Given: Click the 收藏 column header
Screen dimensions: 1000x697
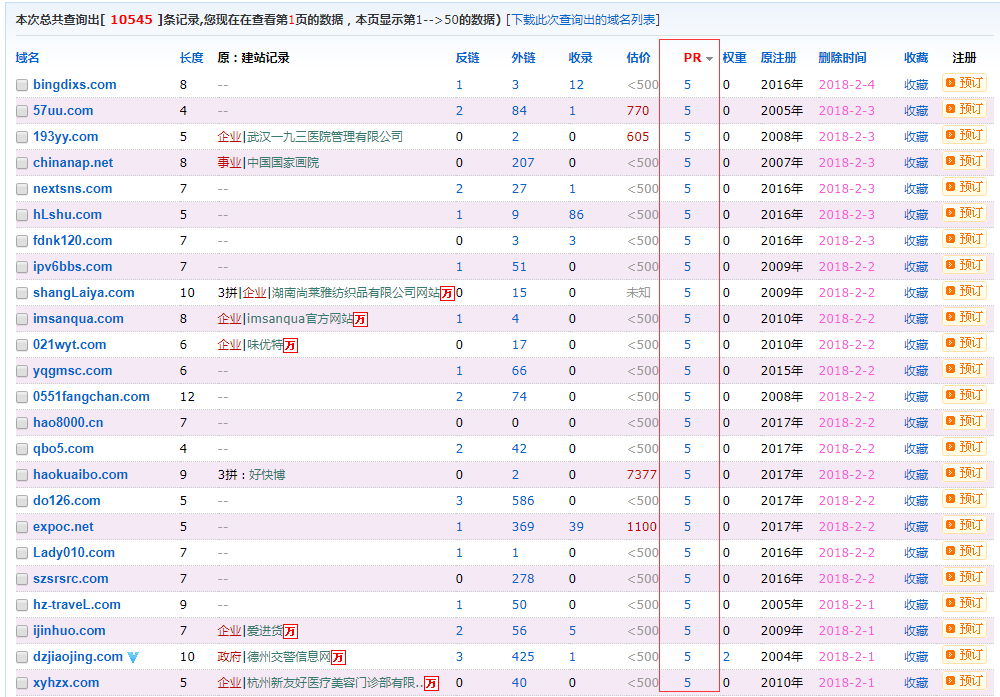Looking at the screenshot, I should pyautogui.click(x=916, y=57).
